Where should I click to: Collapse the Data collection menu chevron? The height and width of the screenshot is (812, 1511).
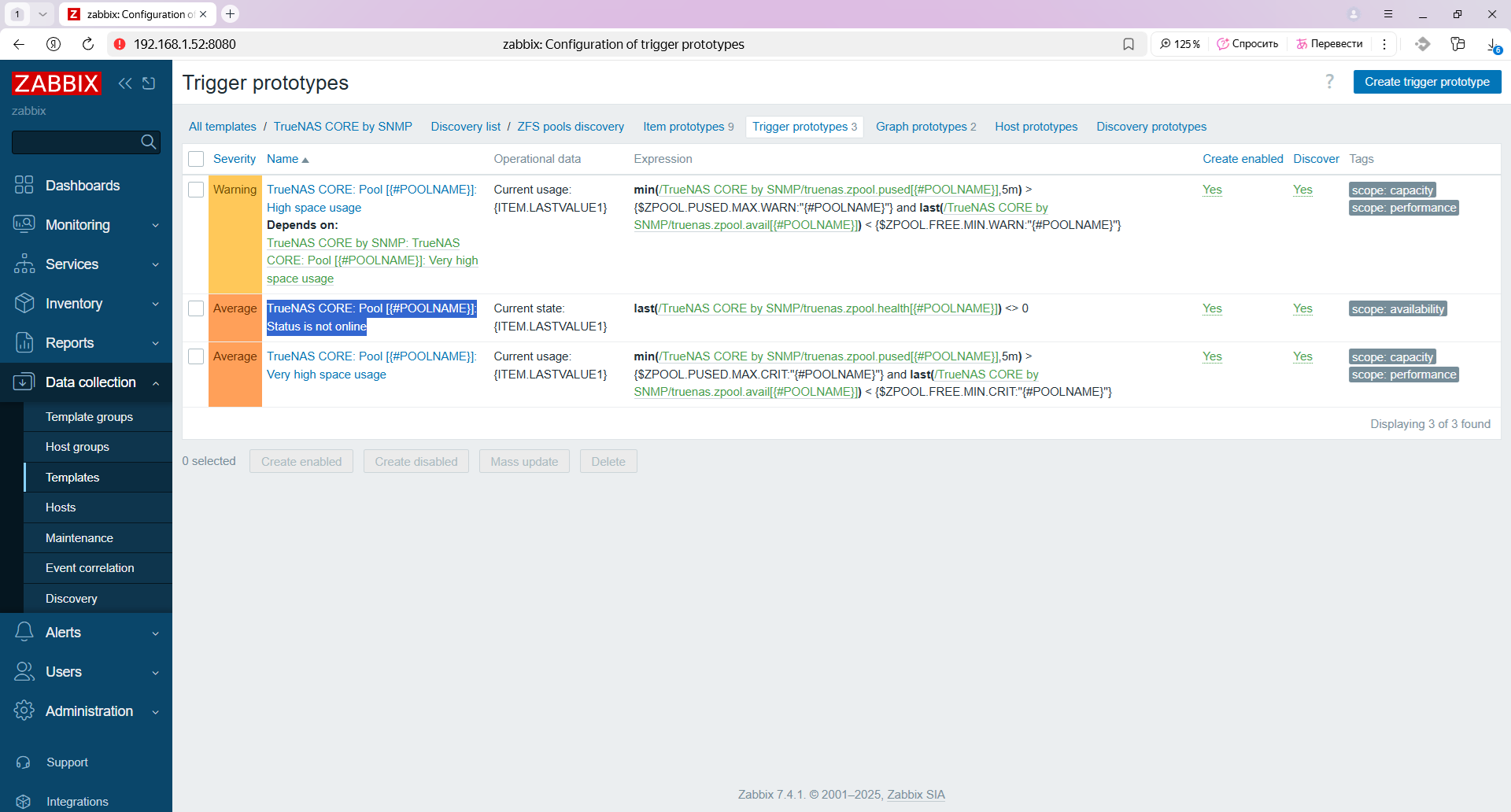[x=156, y=382]
